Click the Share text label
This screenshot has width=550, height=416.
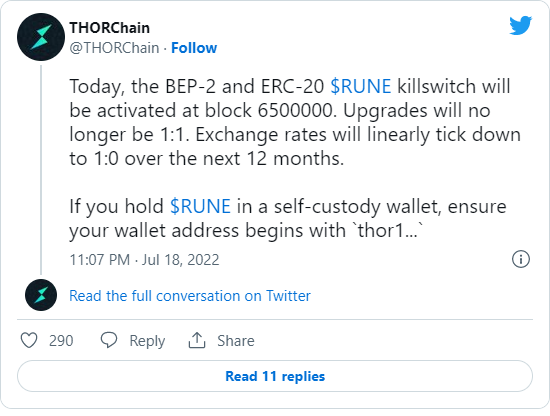pyautogui.click(x=236, y=341)
